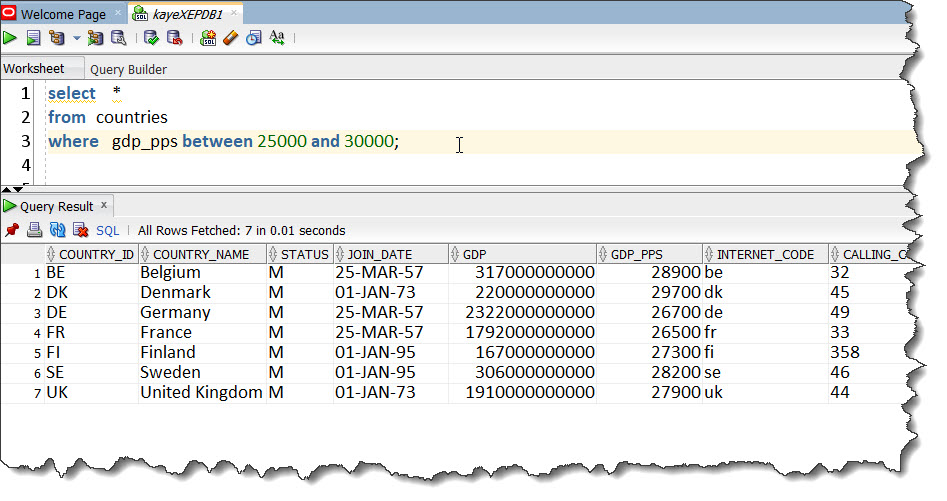This screenshot has width=947, height=501.
Task: Open the Query Builder sub-tab
Action: pos(128,69)
